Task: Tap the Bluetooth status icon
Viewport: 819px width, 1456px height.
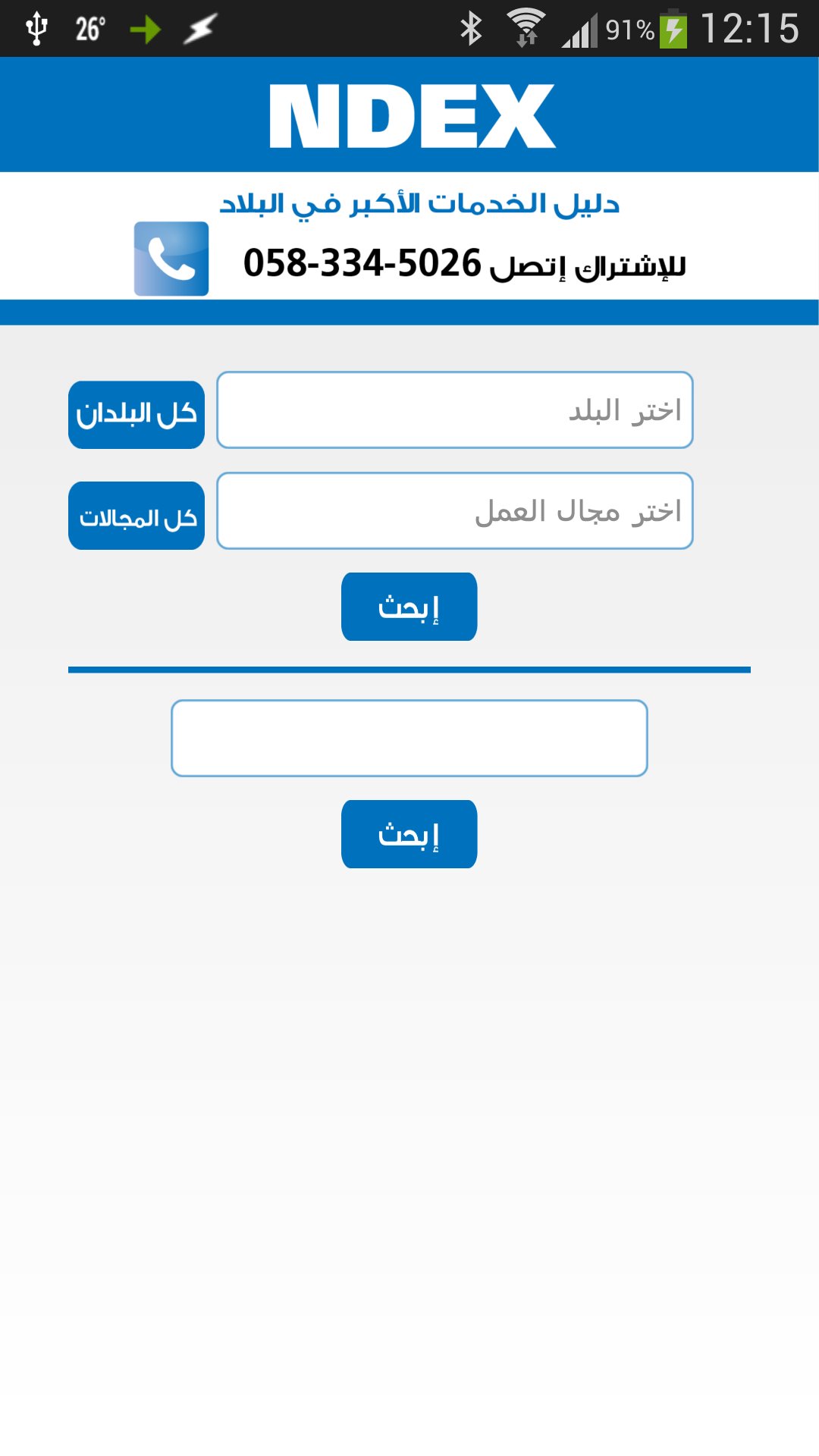Action: pos(471,29)
